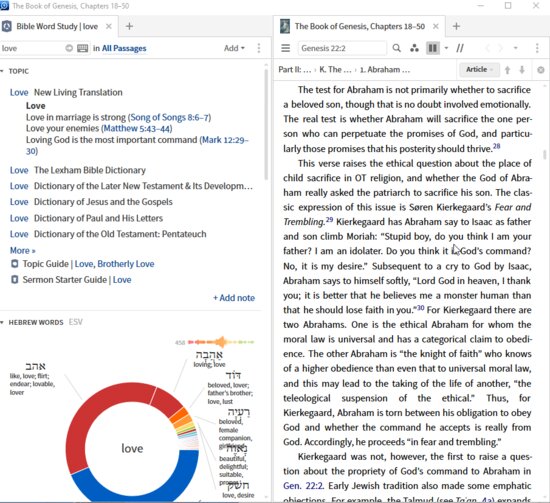Open Matthew 5:43–44 reference

(137, 128)
